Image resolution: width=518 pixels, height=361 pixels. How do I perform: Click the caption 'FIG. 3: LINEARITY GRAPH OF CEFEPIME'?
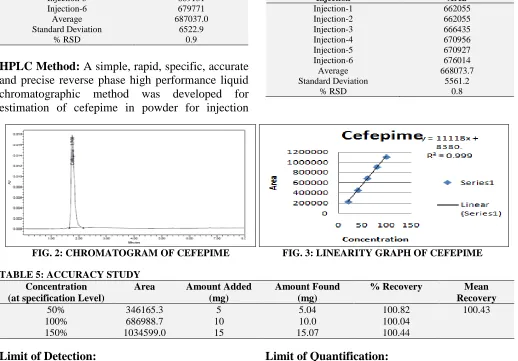click(382, 253)
